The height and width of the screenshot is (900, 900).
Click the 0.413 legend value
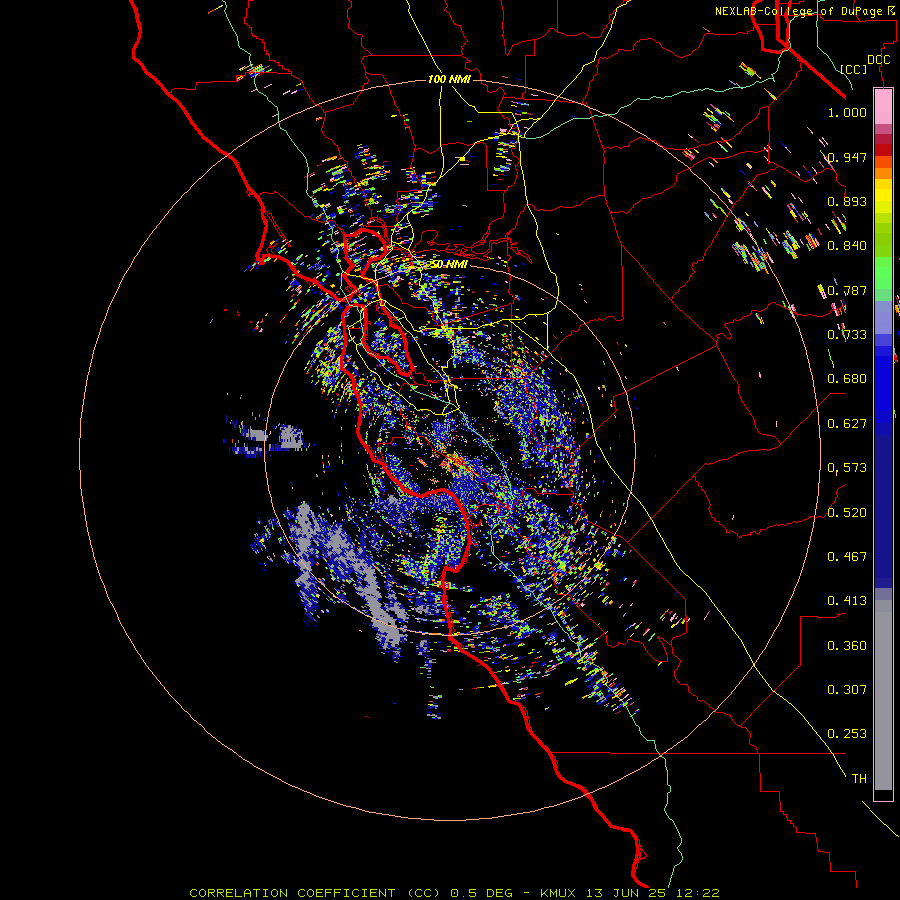[x=847, y=601]
